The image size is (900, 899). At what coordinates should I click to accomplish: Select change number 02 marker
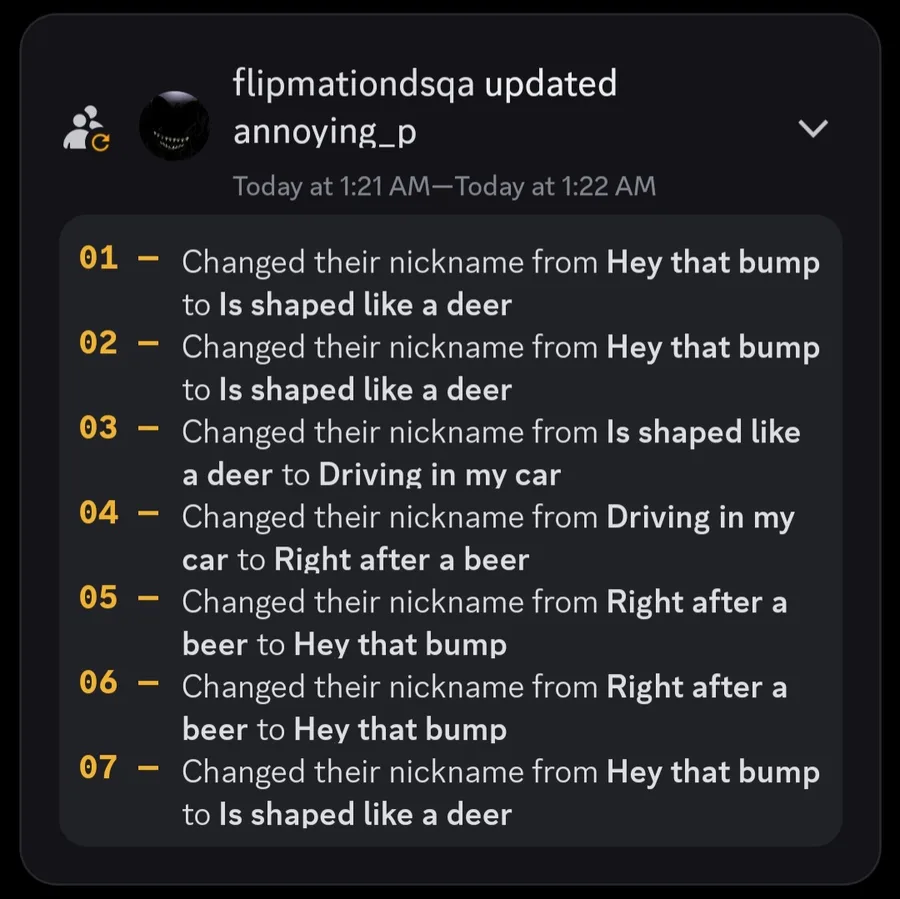click(x=98, y=344)
